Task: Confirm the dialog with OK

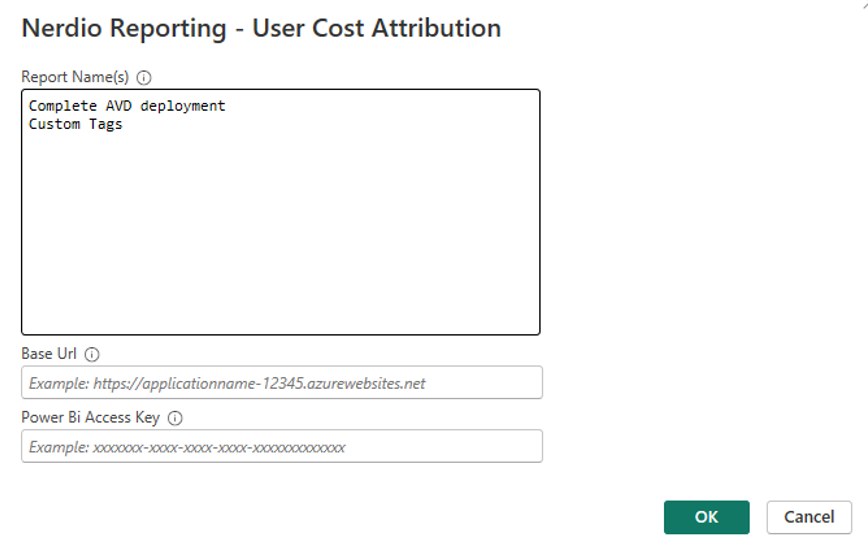Action: click(x=706, y=517)
